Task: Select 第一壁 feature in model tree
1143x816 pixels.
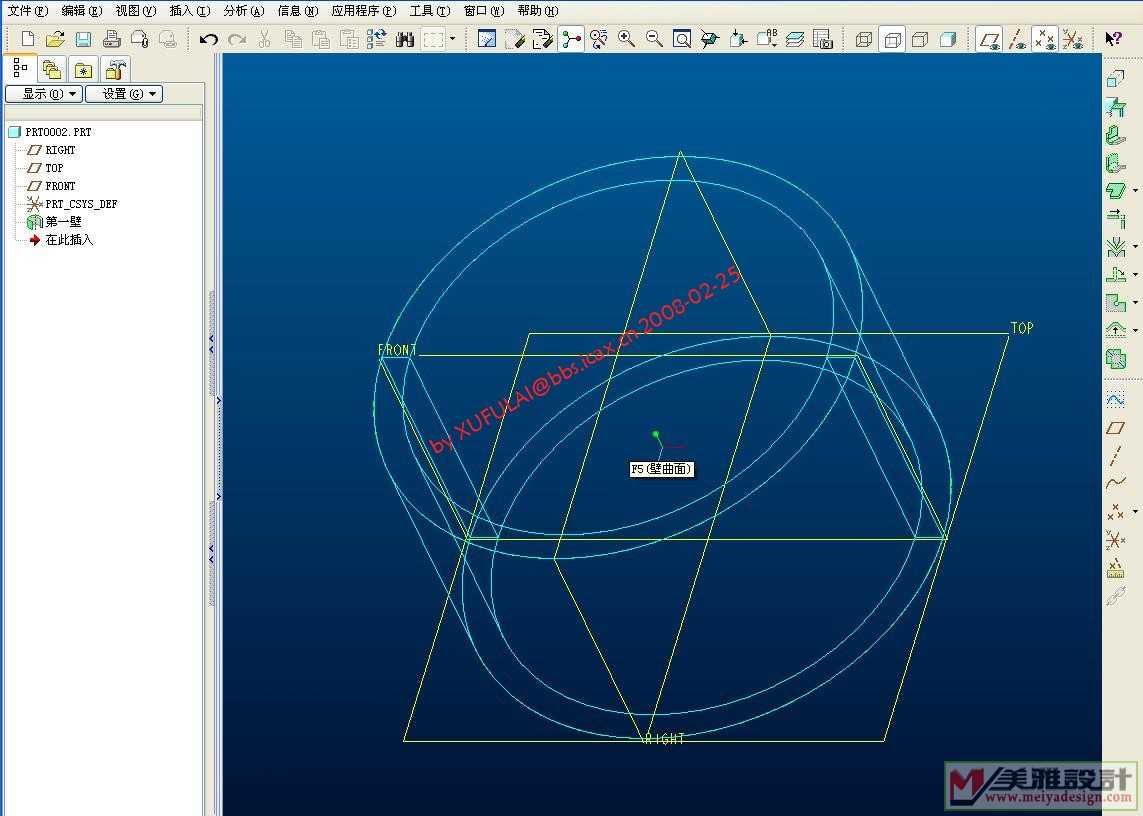Action: coord(63,222)
